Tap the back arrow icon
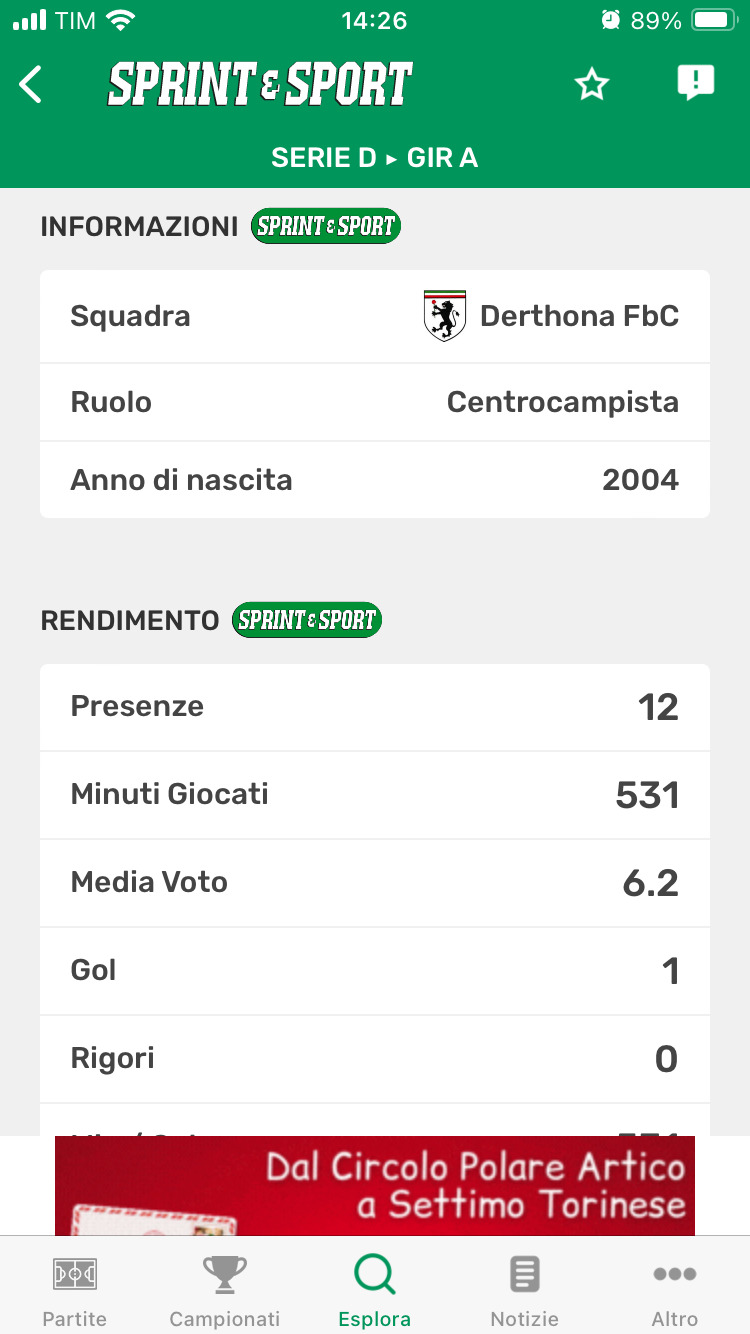750x1334 pixels. pos(31,85)
